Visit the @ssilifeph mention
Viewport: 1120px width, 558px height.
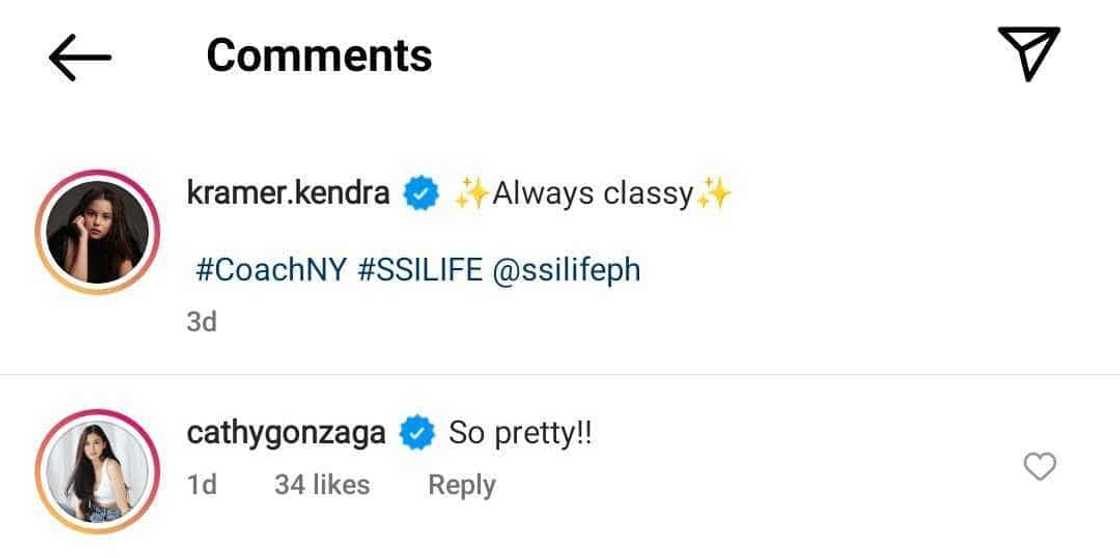pos(566,270)
